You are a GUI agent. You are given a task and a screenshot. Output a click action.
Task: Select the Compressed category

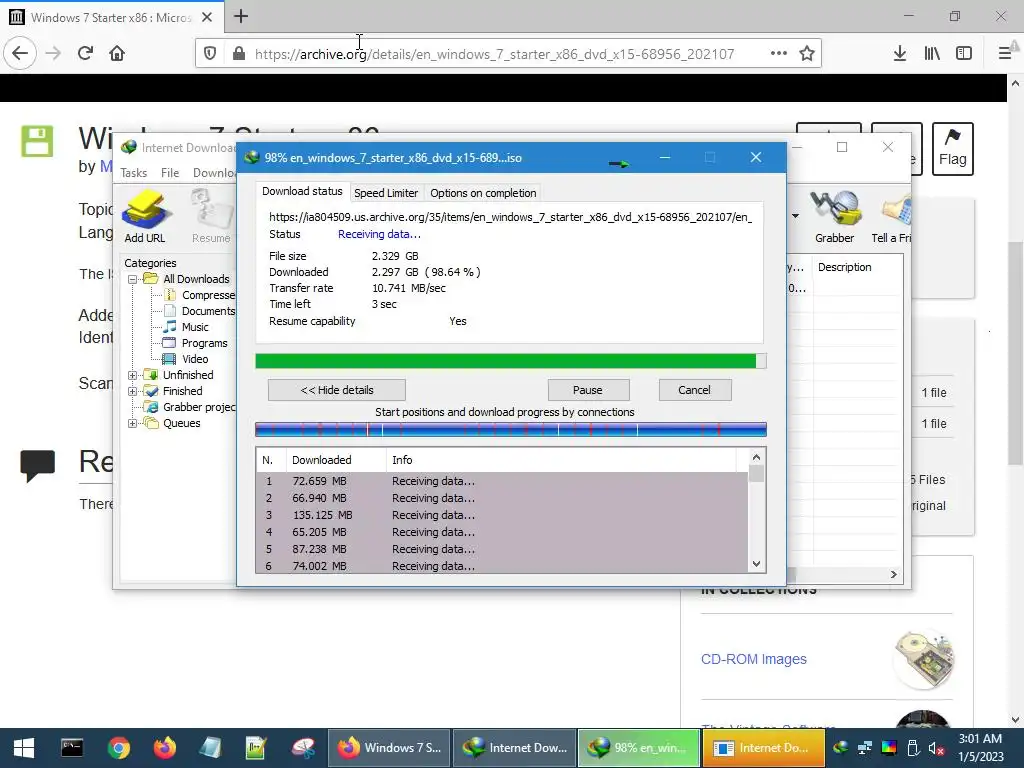pyautogui.click(x=200, y=295)
